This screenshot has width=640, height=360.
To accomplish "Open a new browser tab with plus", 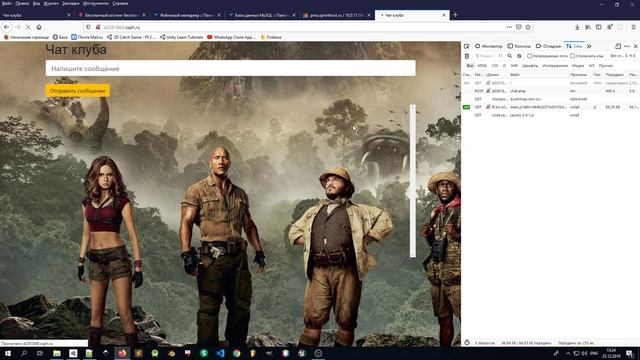I will [x=455, y=15].
